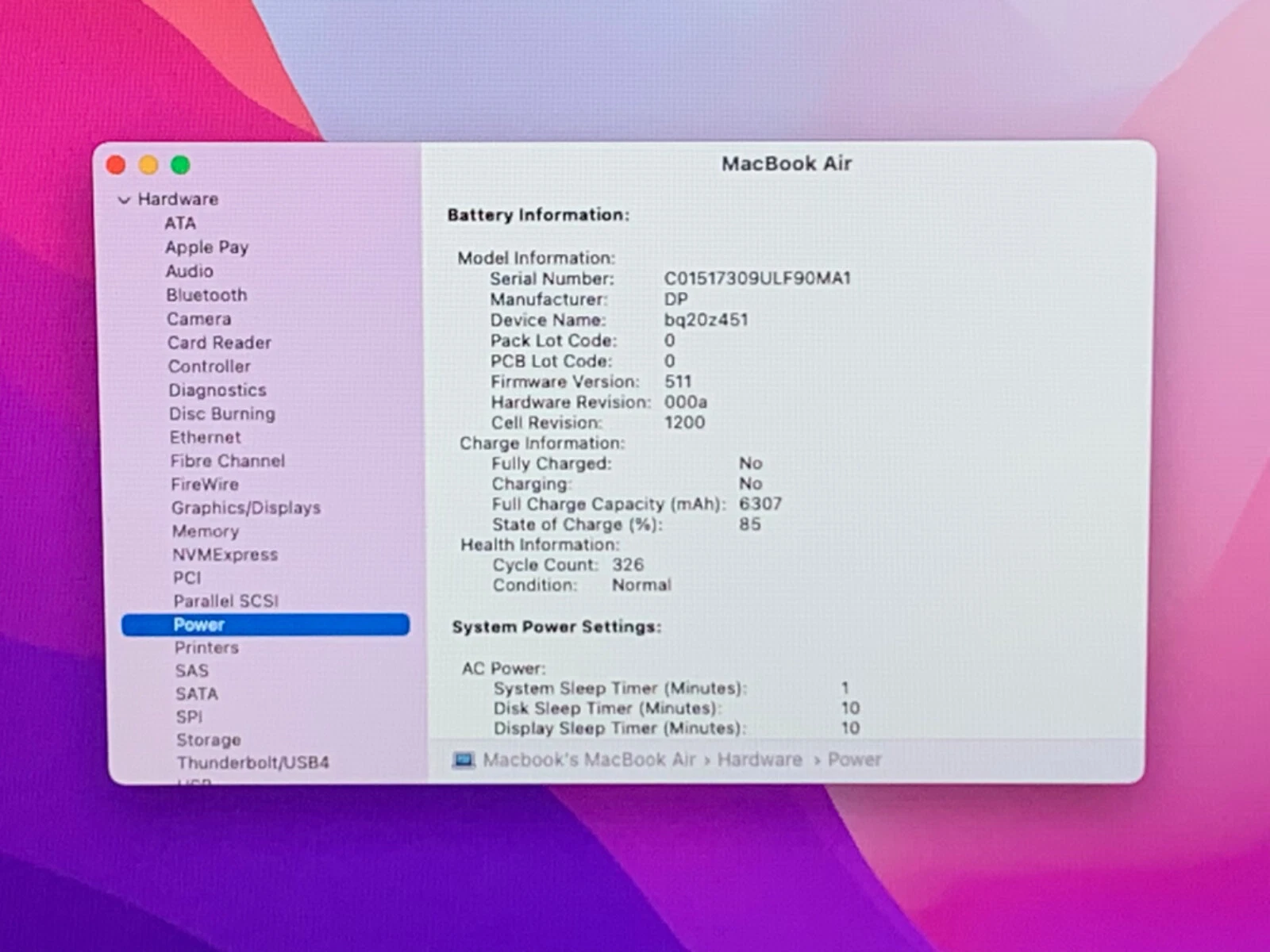The image size is (1270, 952).
Task: Select Disc Burning entry
Action: click(x=222, y=414)
